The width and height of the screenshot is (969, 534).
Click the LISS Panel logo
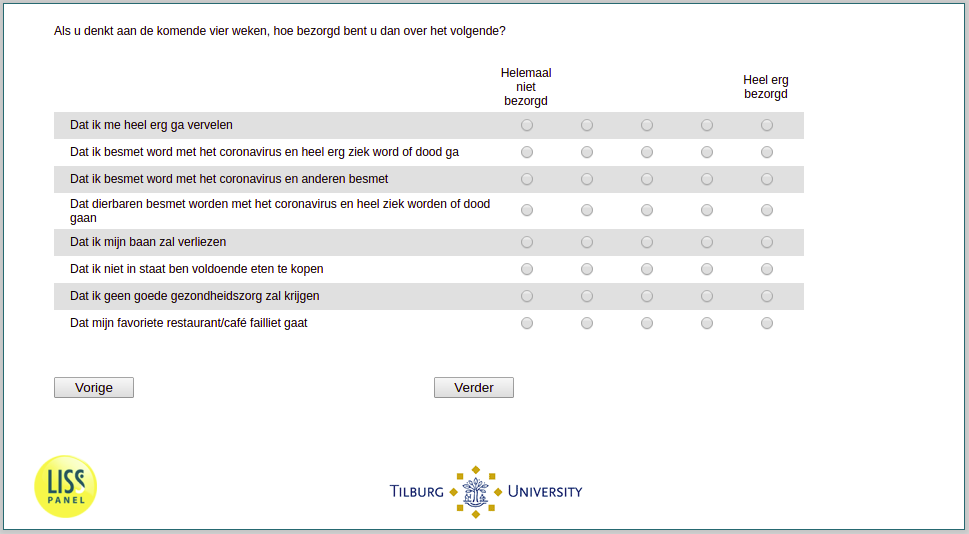click(66, 486)
